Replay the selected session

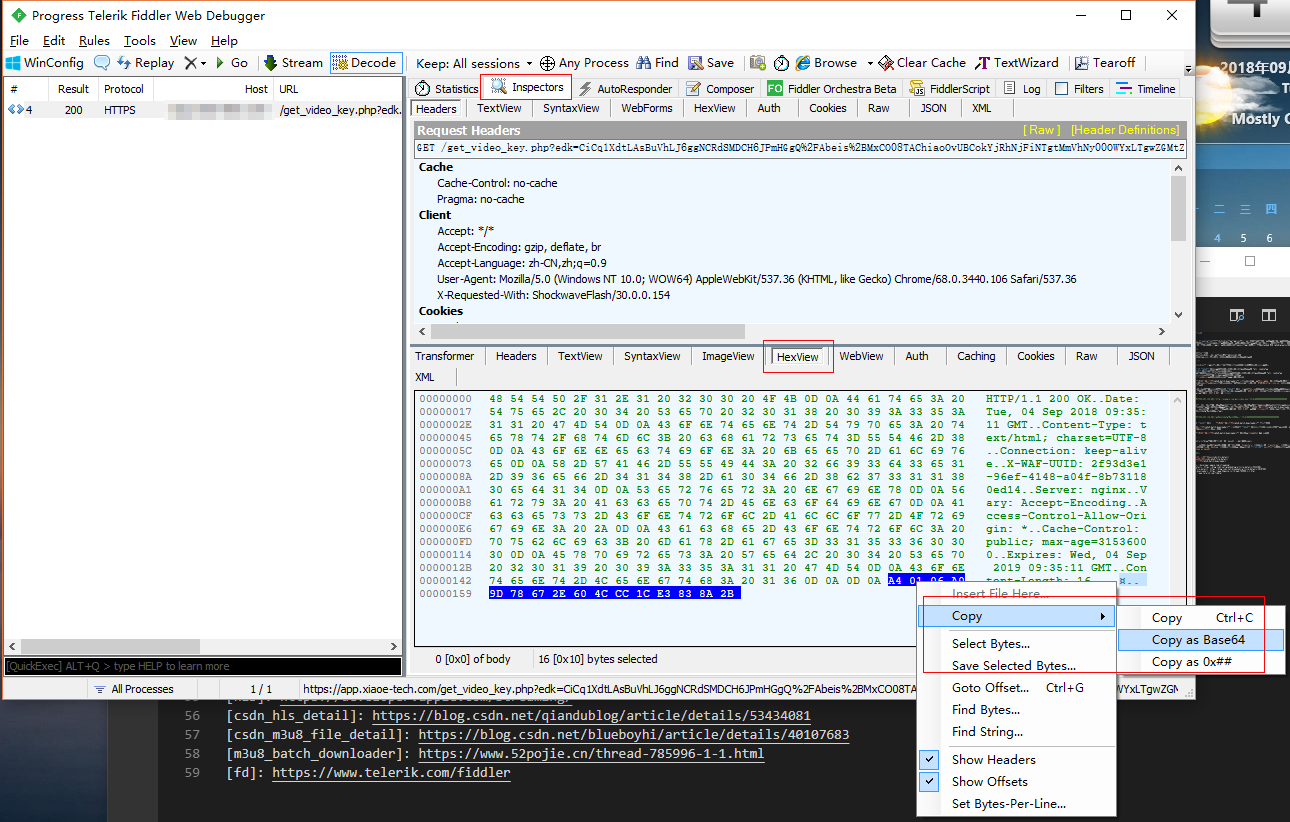(146, 62)
